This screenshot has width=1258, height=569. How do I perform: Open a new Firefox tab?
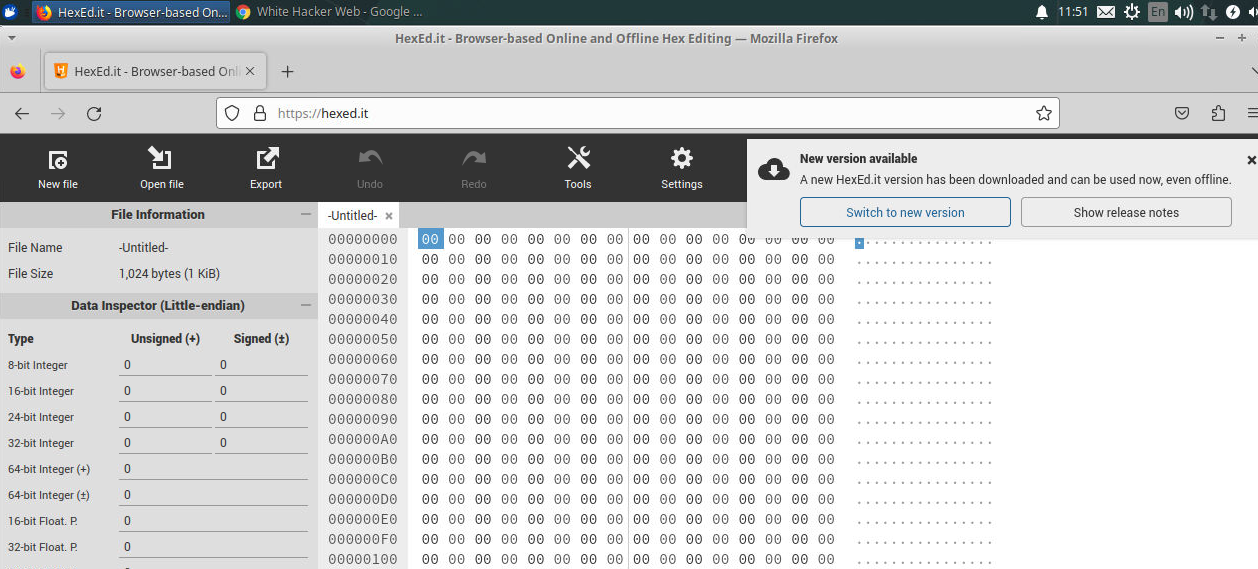(288, 72)
